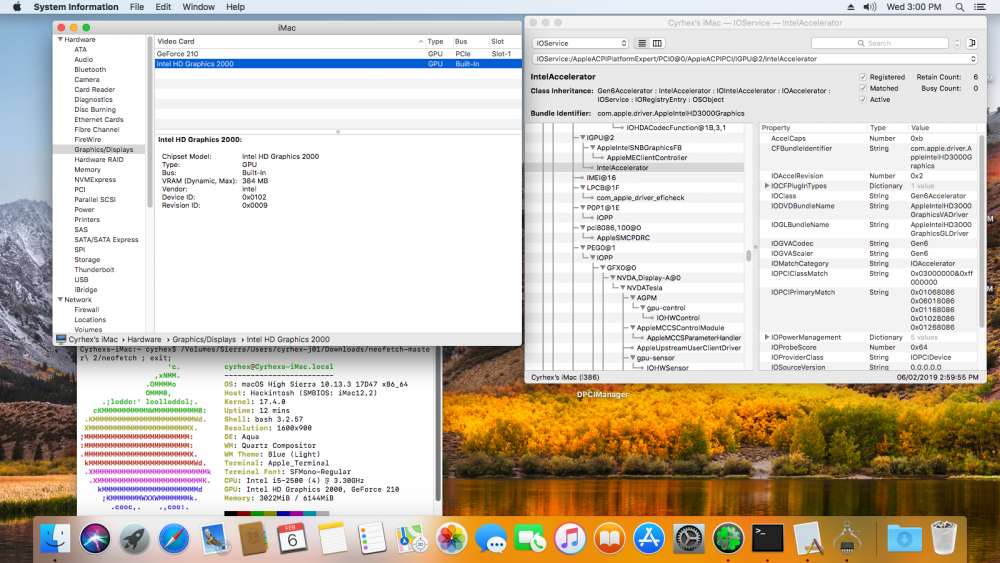Open Maps icon in the dock
The image size is (1000, 563).
[x=411, y=539]
